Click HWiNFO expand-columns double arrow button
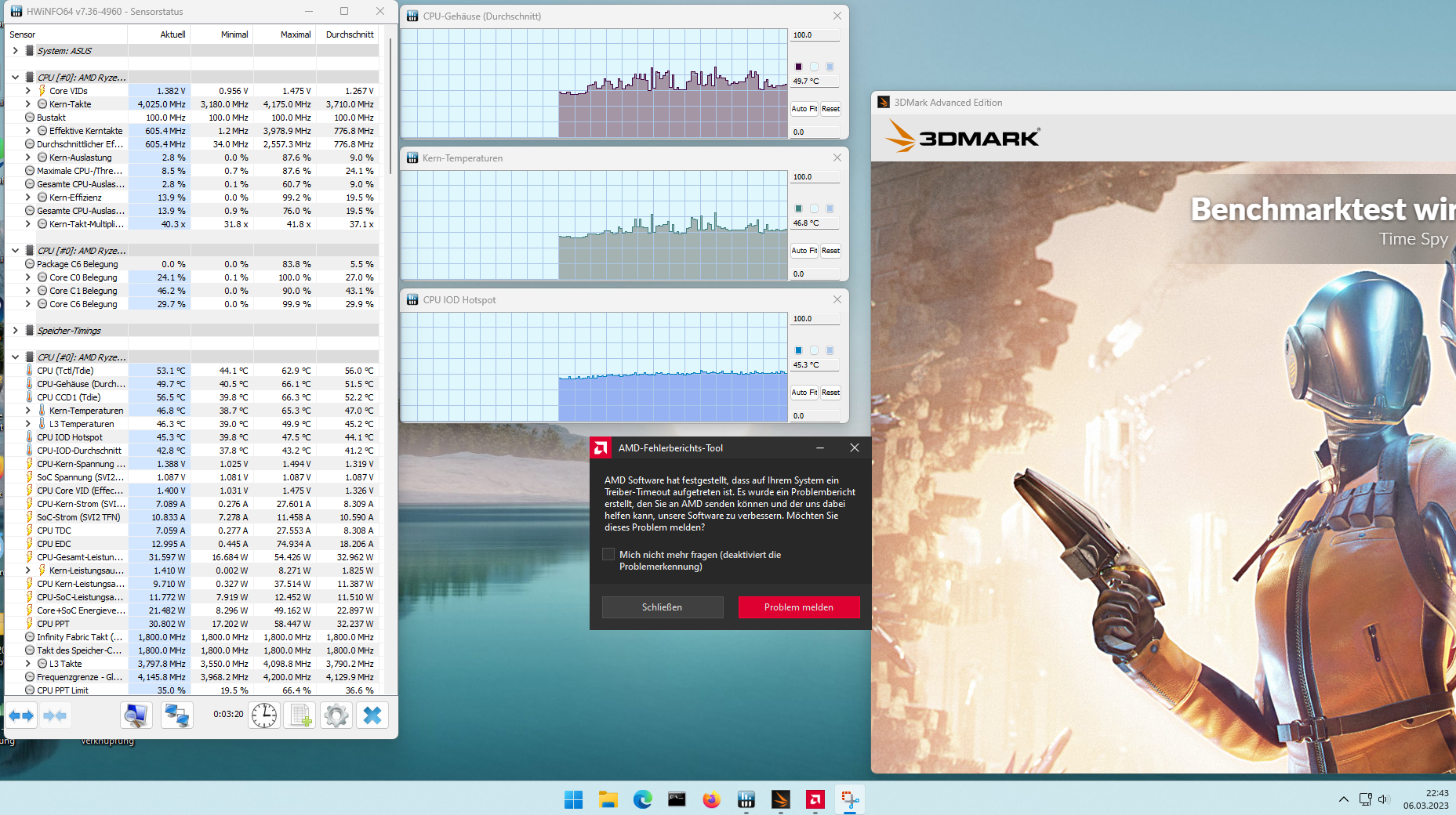 21,715
